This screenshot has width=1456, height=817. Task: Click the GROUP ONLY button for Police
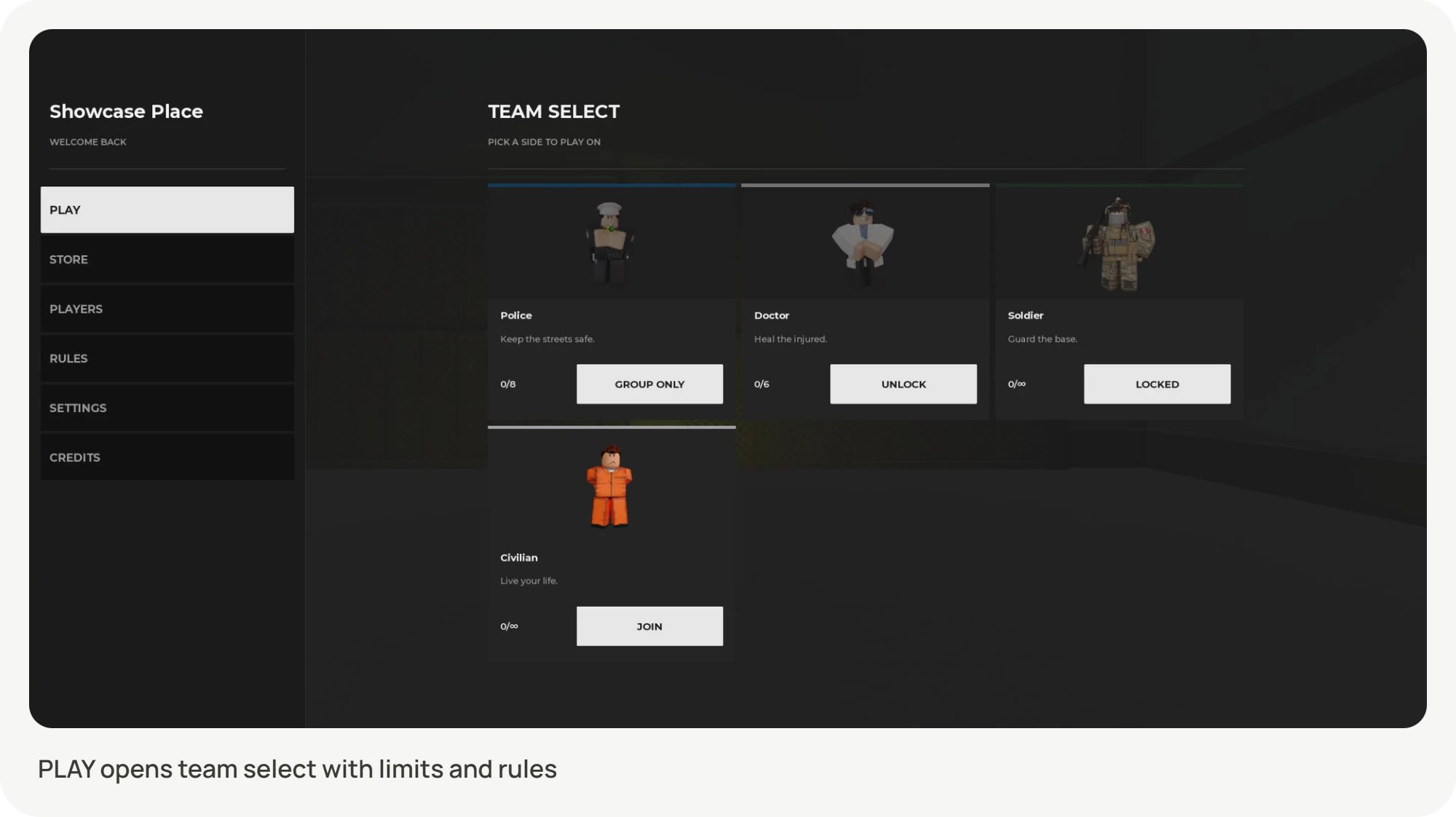click(649, 384)
